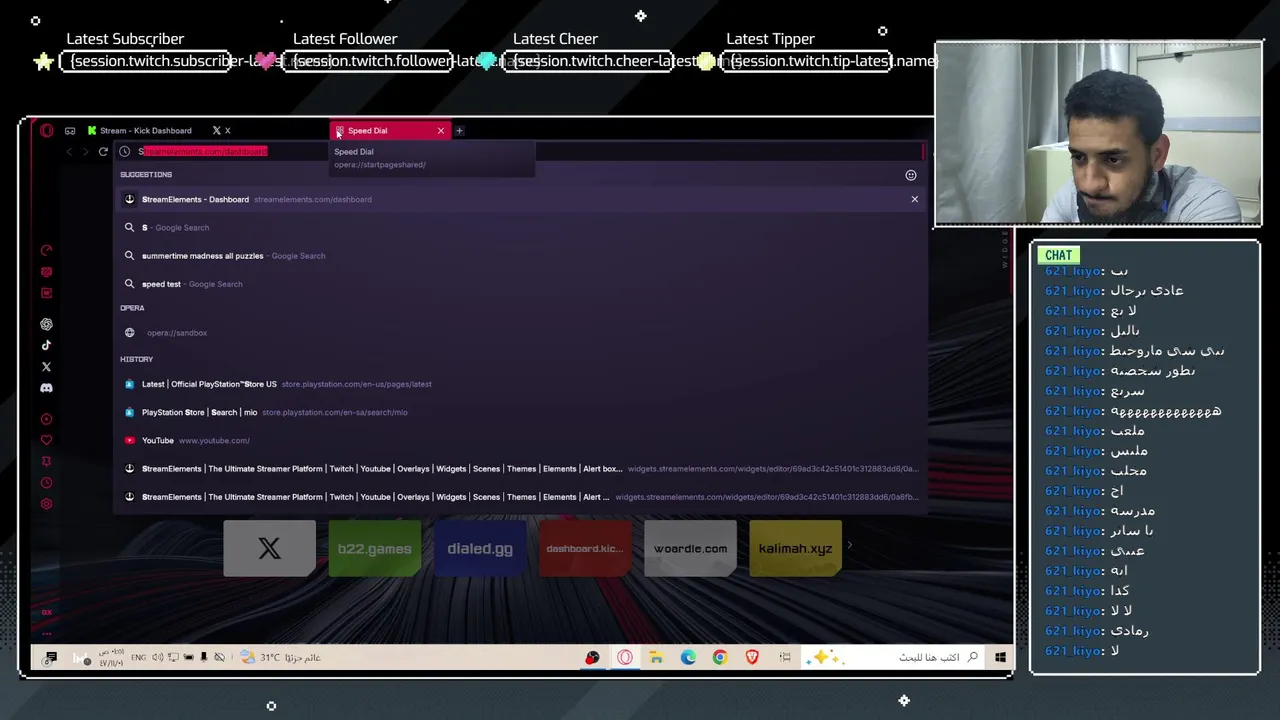Open X (Twitter) from the sidebar
Image resolution: width=1280 pixels, height=720 pixels.
tap(46, 367)
